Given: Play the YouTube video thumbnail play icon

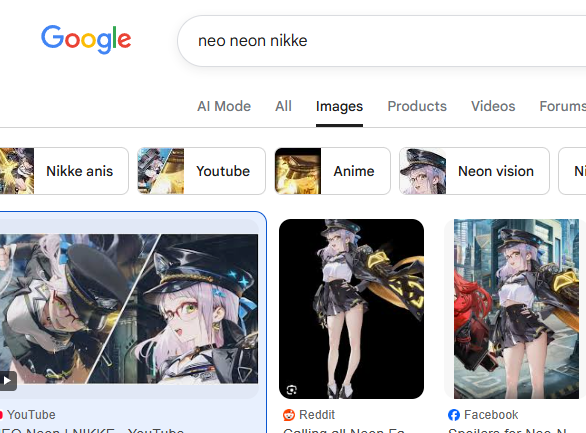Looking at the screenshot, I should click(7, 381).
